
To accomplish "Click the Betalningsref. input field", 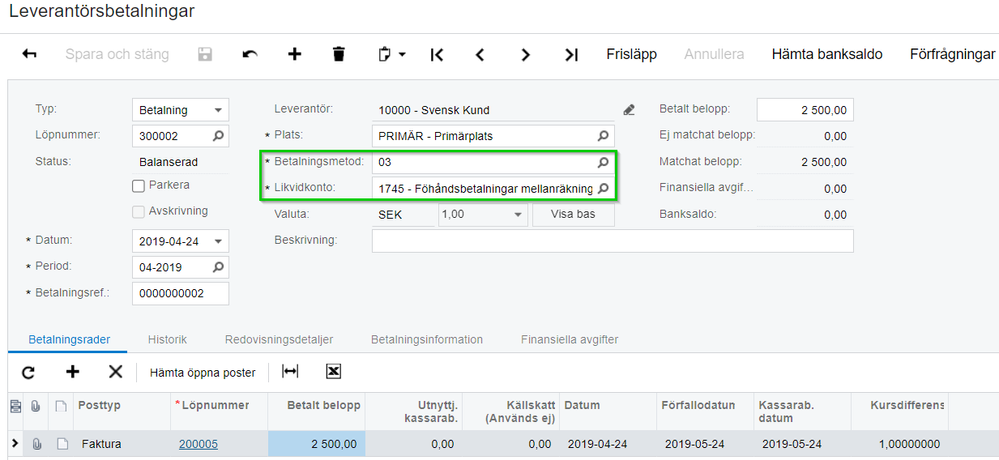I will (180, 294).
